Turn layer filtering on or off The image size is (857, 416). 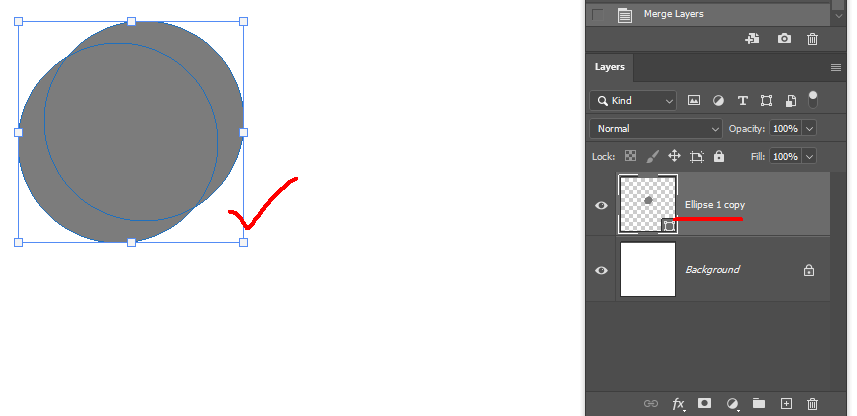[x=813, y=99]
